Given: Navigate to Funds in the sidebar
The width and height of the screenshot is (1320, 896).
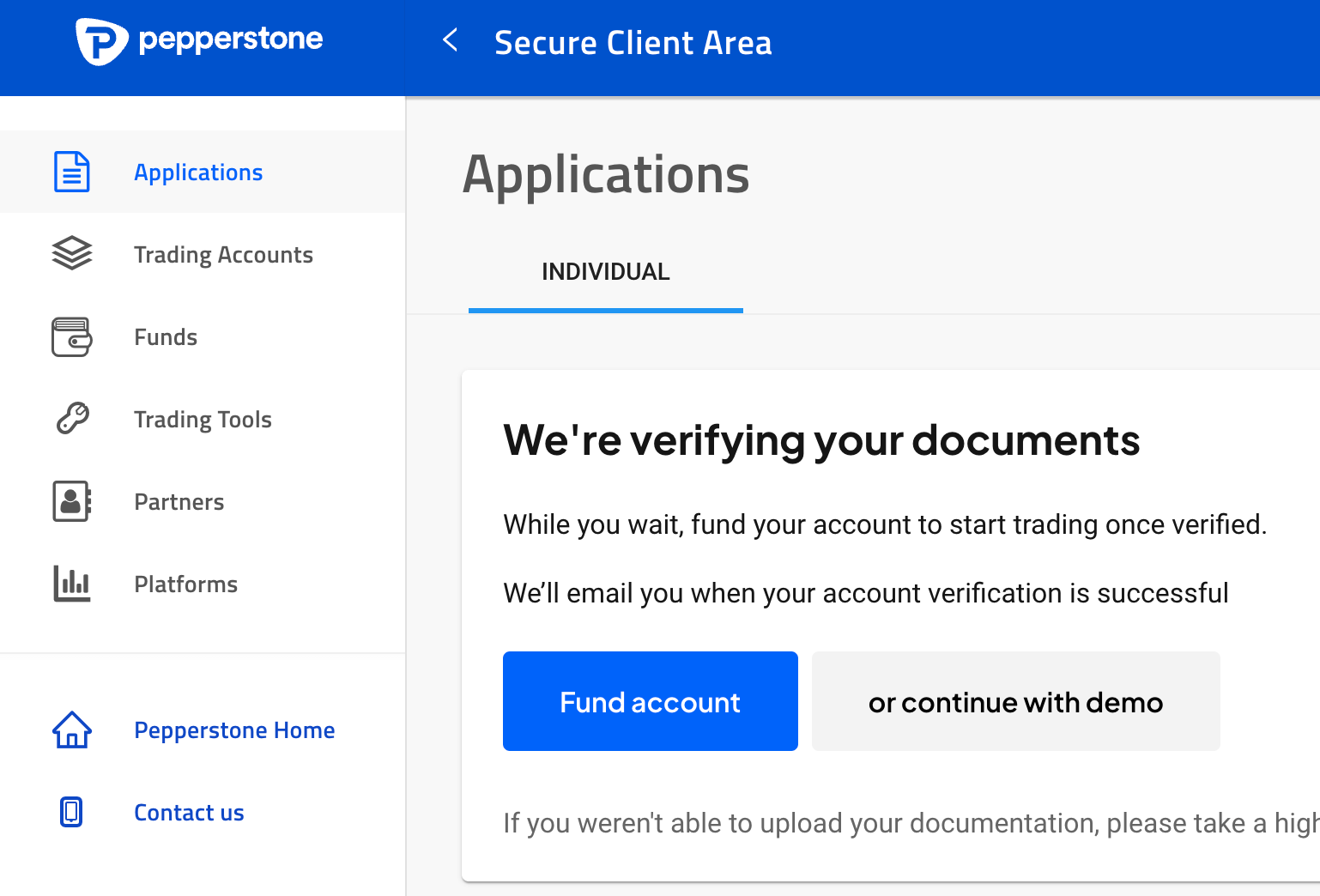Looking at the screenshot, I should (203, 336).
